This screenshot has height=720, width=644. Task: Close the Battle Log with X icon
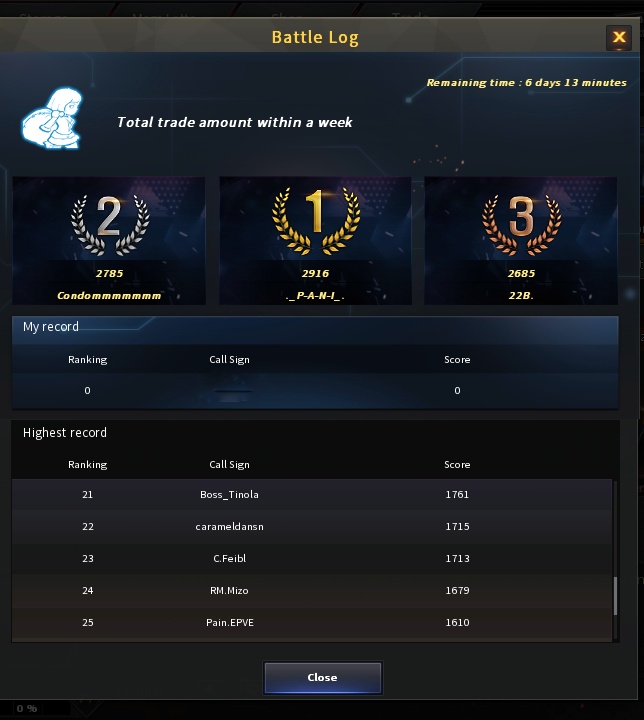(619, 37)
